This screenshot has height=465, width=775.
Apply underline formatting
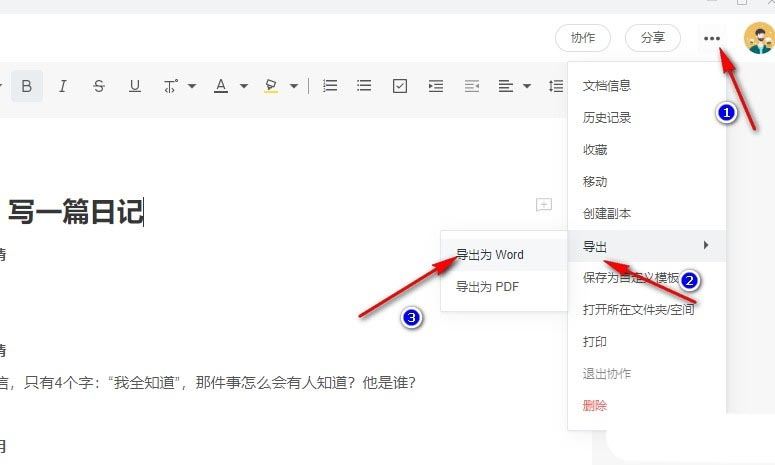(x=134, y=86)
